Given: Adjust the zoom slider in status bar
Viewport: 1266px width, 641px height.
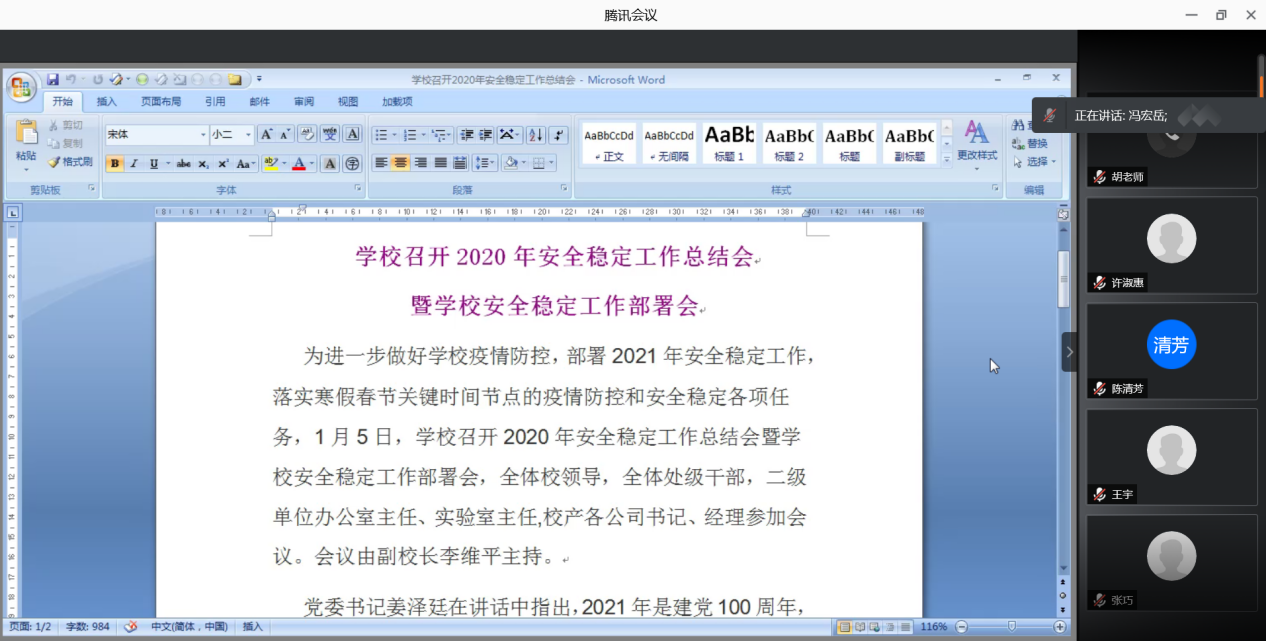Looking at the screenshot, I should pyautogui.click(x=1011, y=626).
